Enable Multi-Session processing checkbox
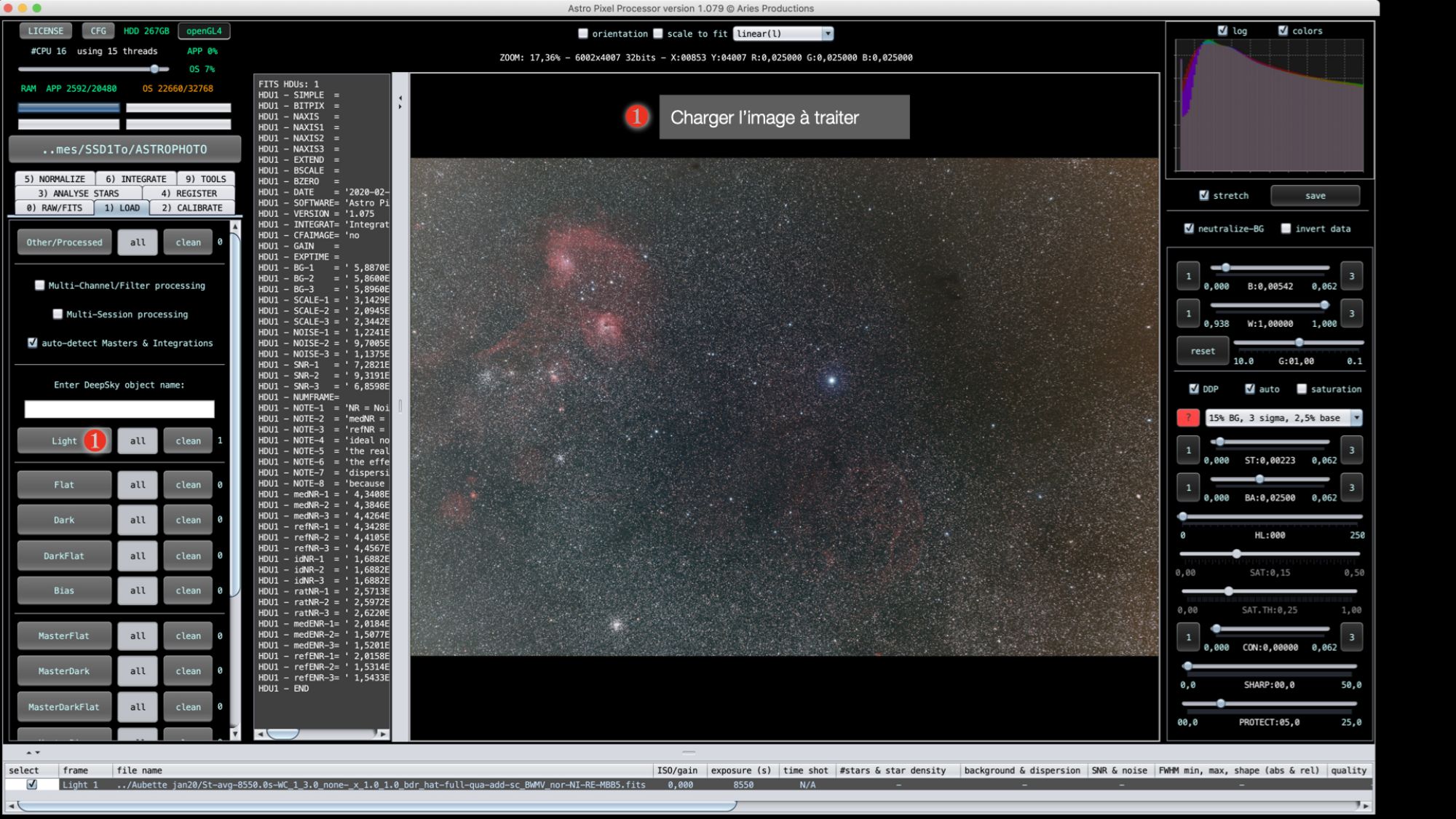The height and width of the screenshot is (819, 1456). pos(58,314)
